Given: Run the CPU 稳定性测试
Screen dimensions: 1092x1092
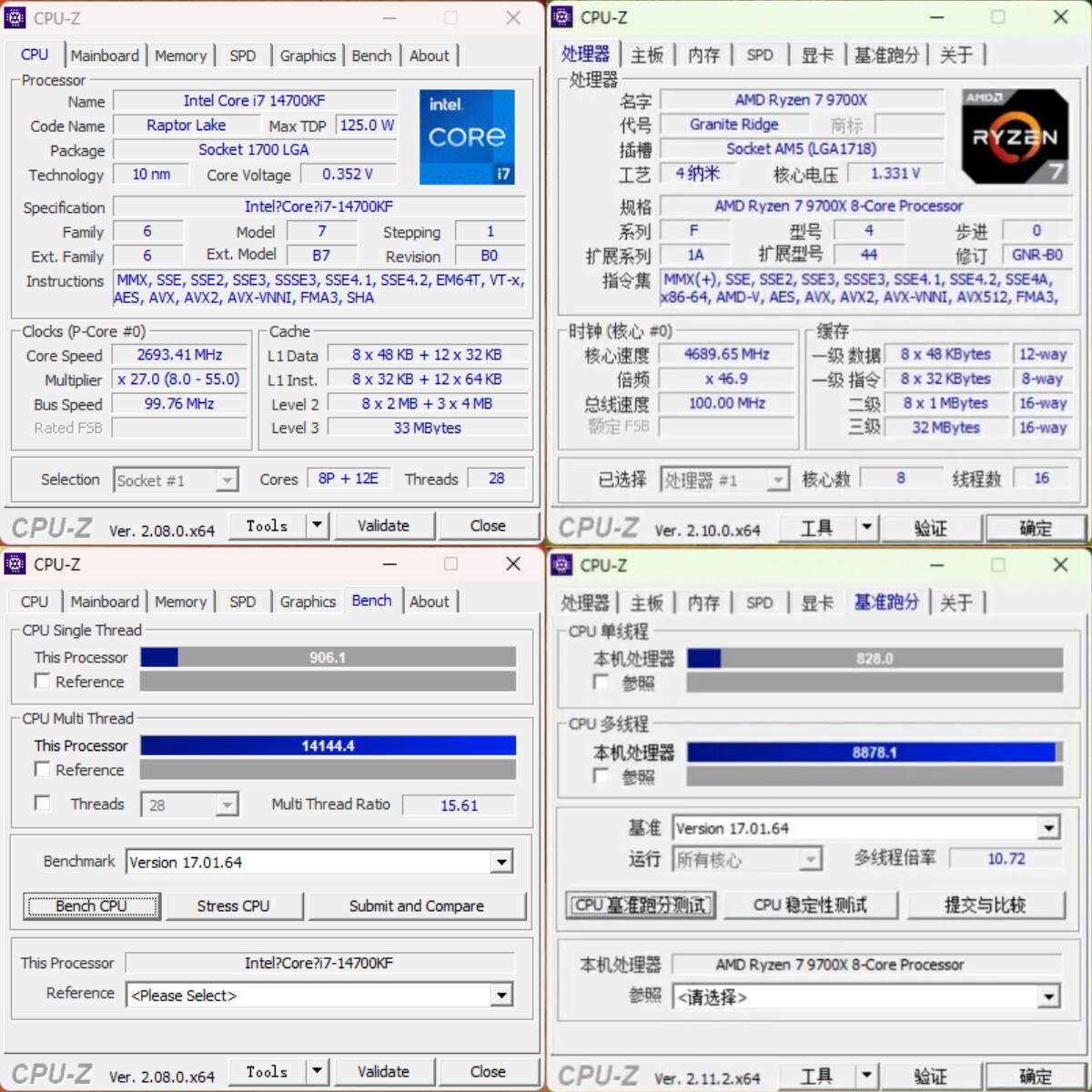Looking at the screenshot, I should point(810,905).
